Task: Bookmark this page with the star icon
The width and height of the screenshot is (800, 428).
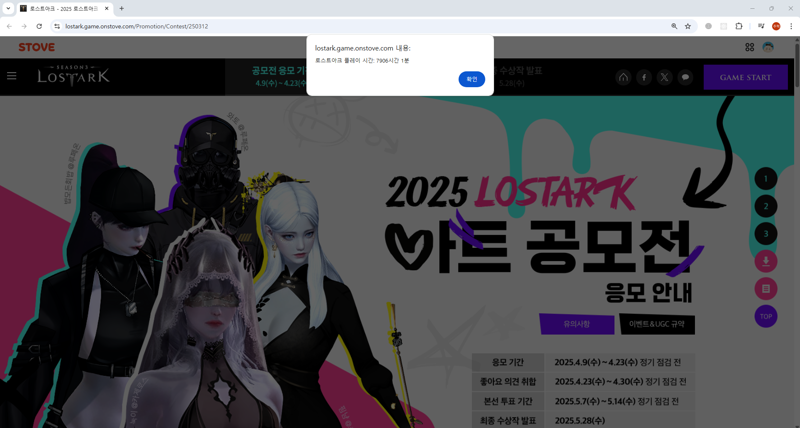Action: tap(688, 26)
